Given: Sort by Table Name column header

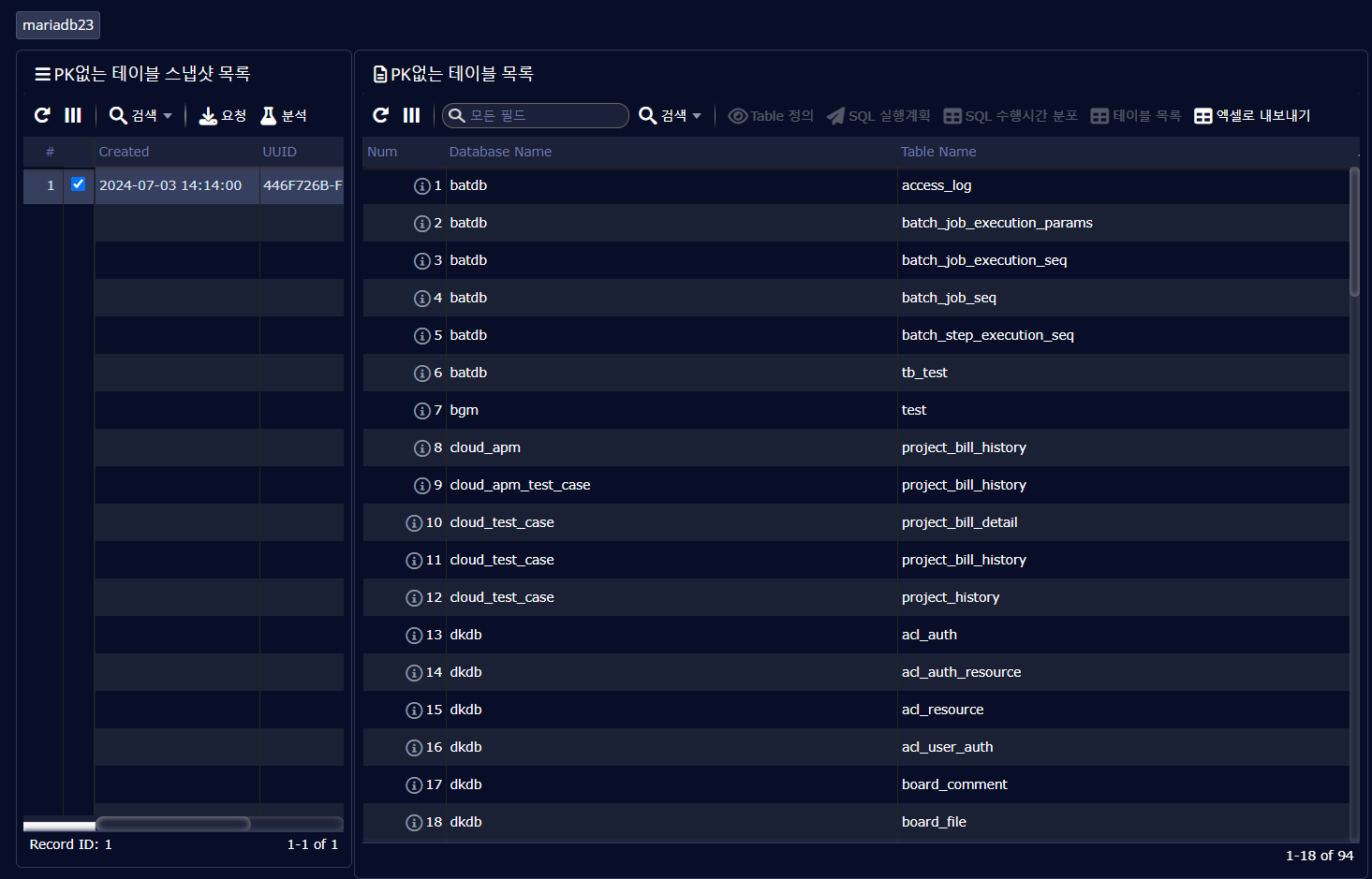Looking at the screenshot, I should [x=938, y=152].
